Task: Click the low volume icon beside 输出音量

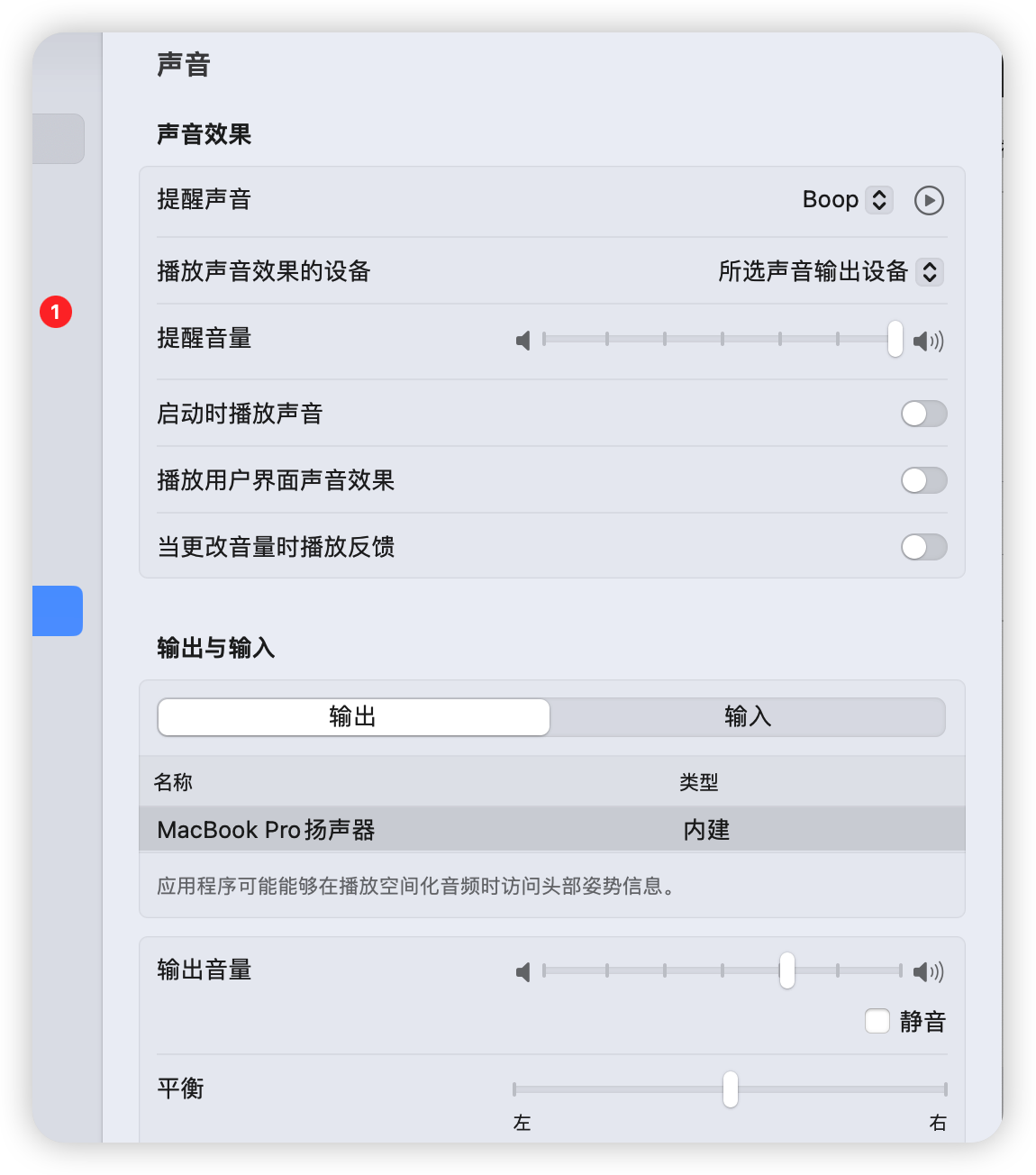Action: [523, 971]
